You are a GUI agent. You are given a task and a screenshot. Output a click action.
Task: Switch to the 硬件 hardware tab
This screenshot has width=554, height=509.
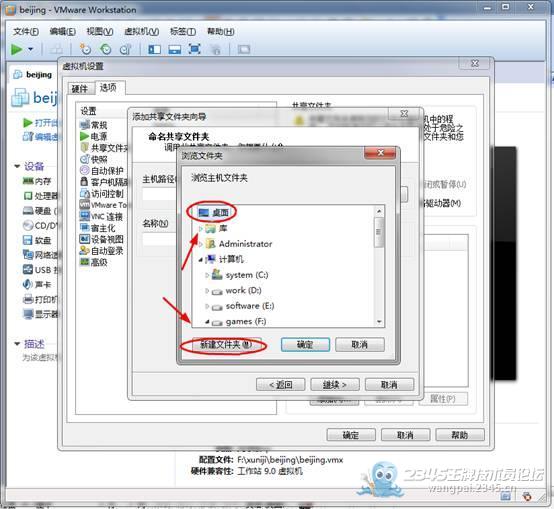tap(80, 89)
